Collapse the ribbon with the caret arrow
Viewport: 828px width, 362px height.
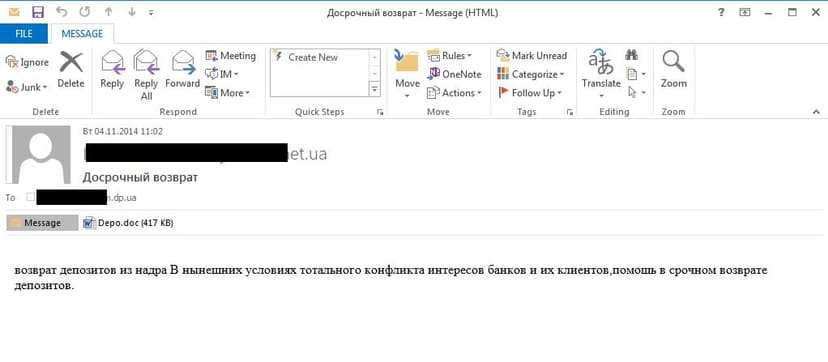[816, 112]
